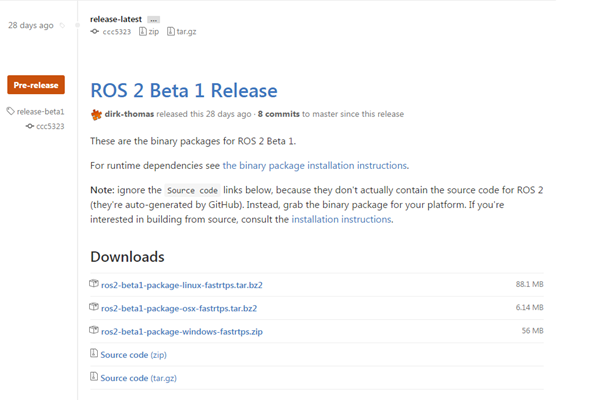Download Source code (tar.gz)
The image size is (603, 400).
(138, 378)
